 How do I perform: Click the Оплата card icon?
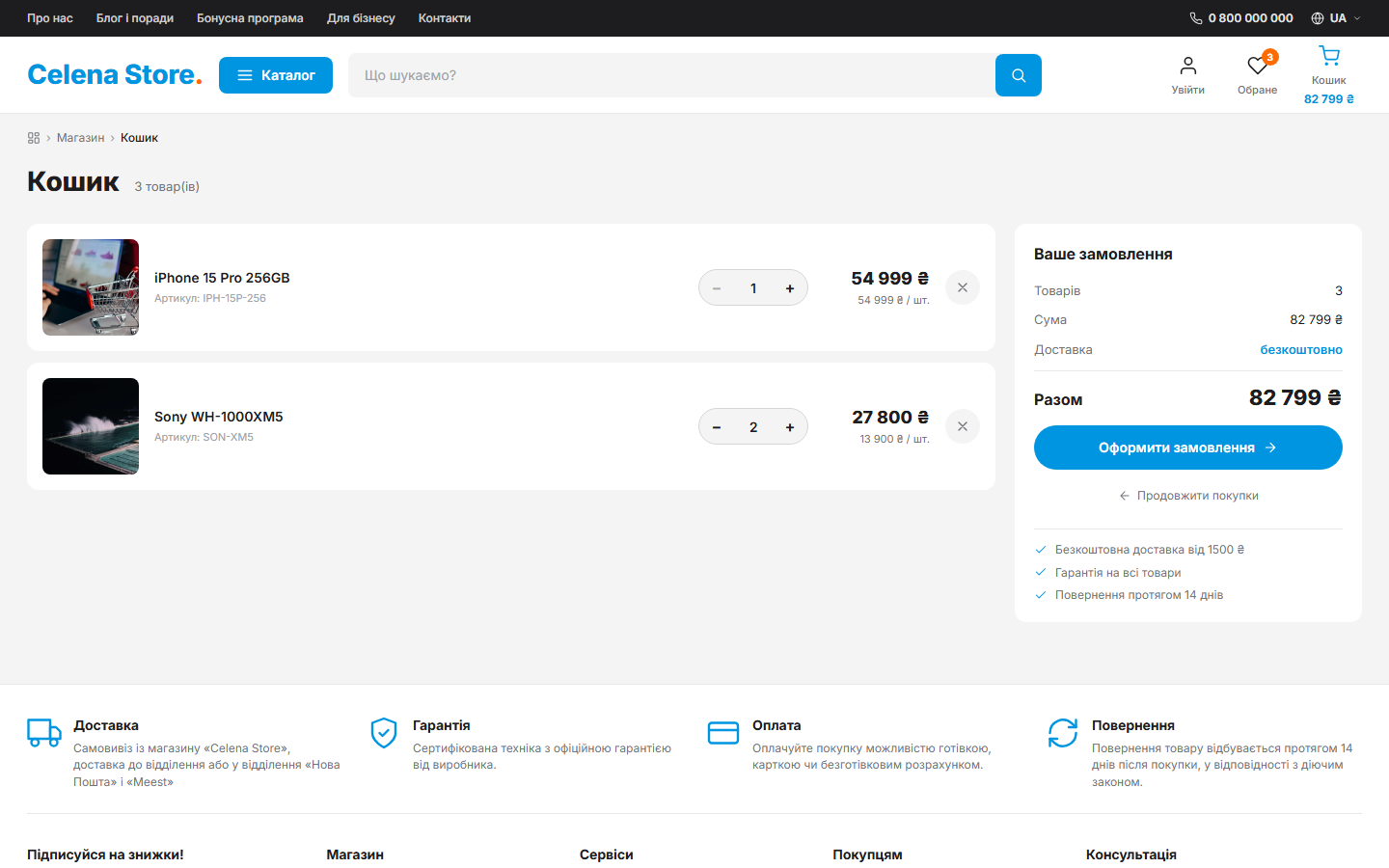(x=723, y=733)
